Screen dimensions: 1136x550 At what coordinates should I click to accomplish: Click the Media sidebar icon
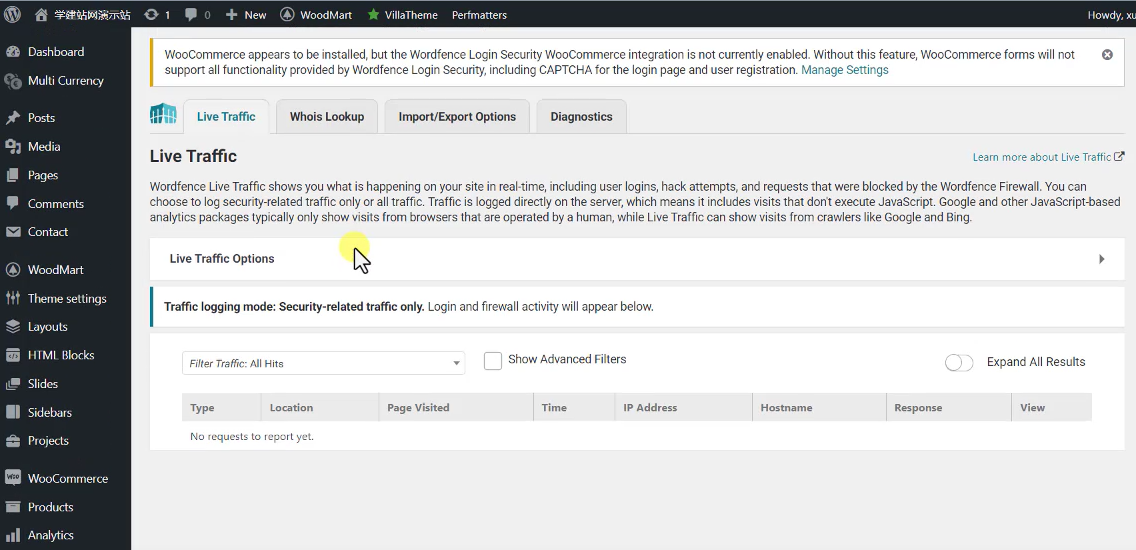[x=12, y=146]
